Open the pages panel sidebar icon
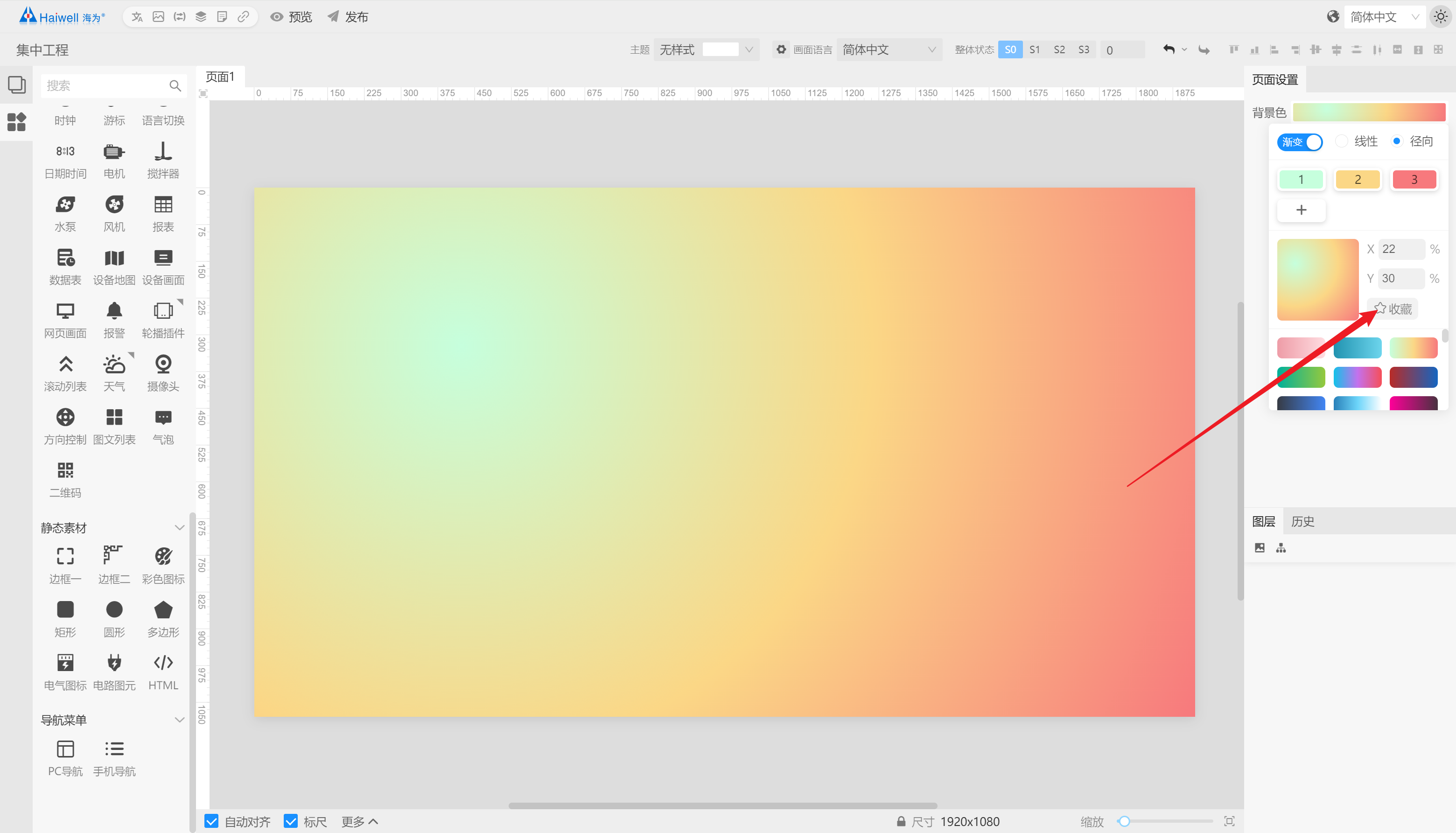Image resolution: width=1456 pixels, height=833 pixels. pos(17,84)
